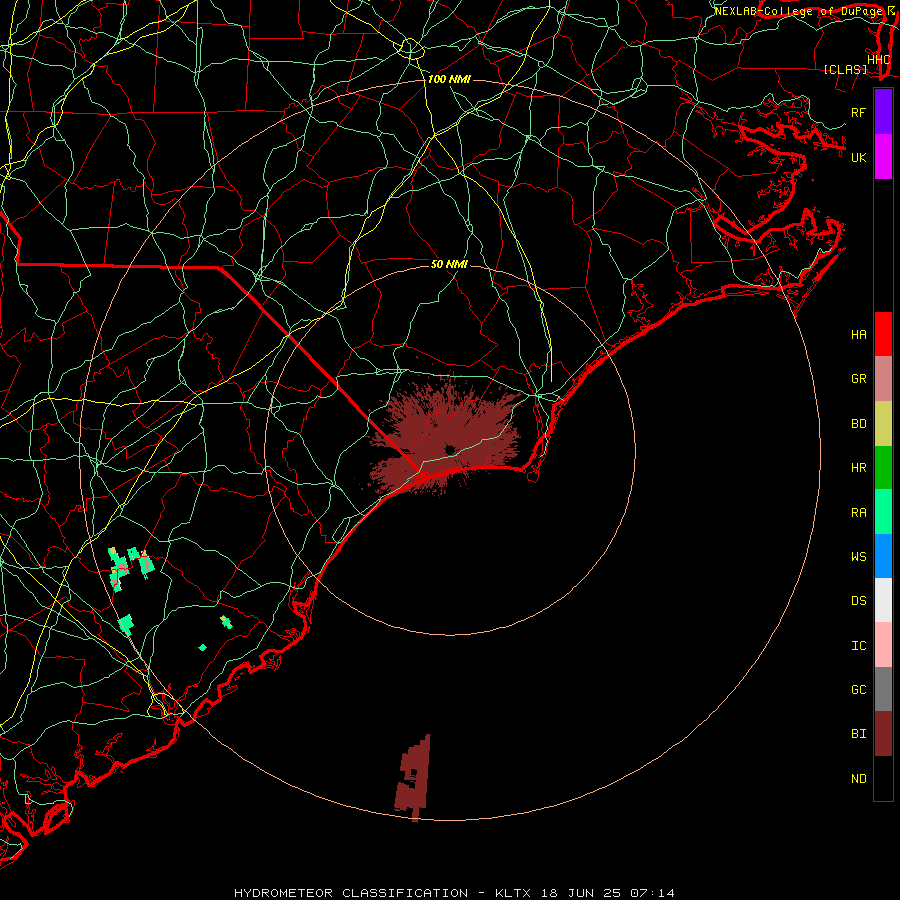This screenshot has width=900, height=900.
Task: Click the black ND legend swatch
Action: pos(883,778)
